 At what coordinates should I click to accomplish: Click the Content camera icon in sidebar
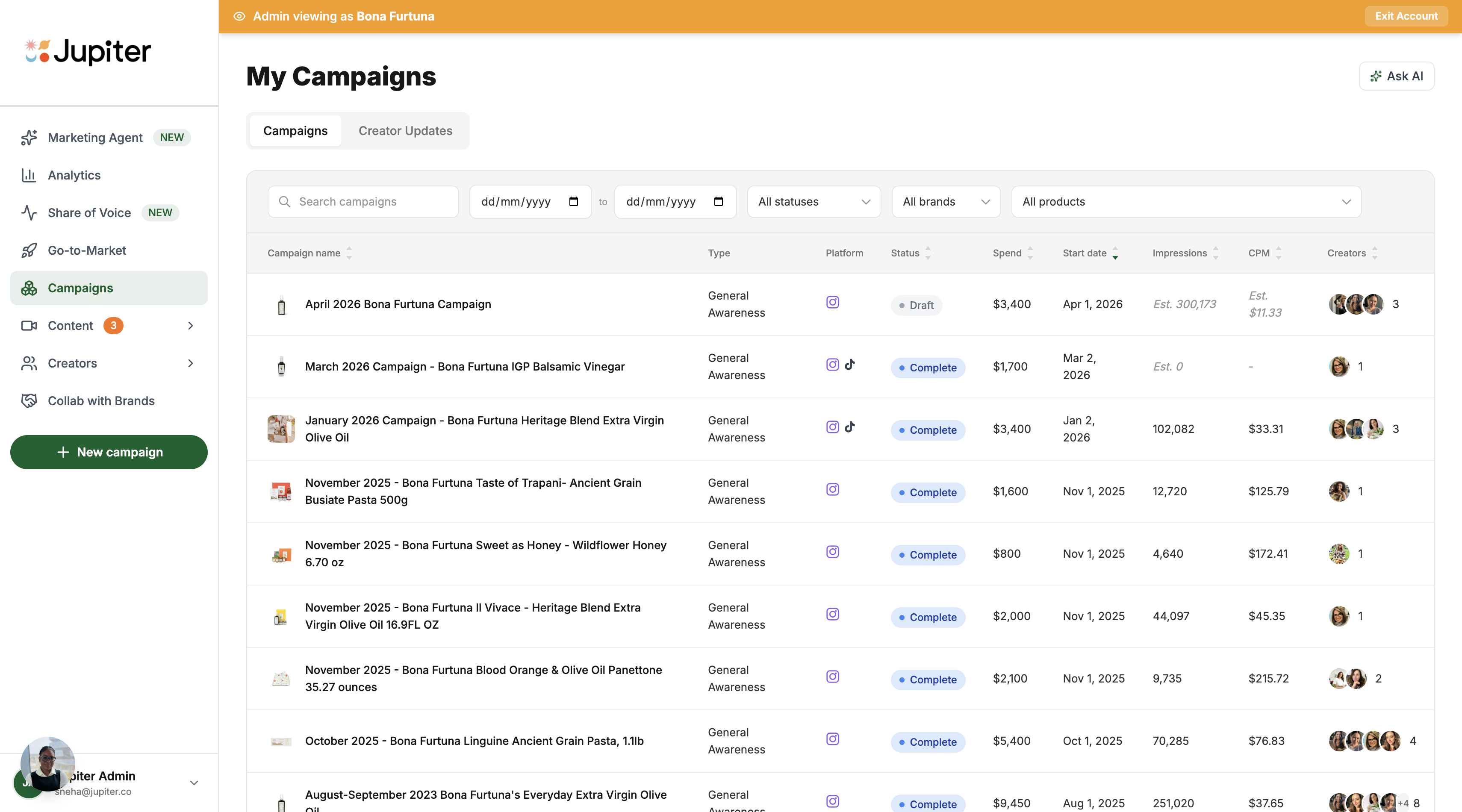point(29,325)
